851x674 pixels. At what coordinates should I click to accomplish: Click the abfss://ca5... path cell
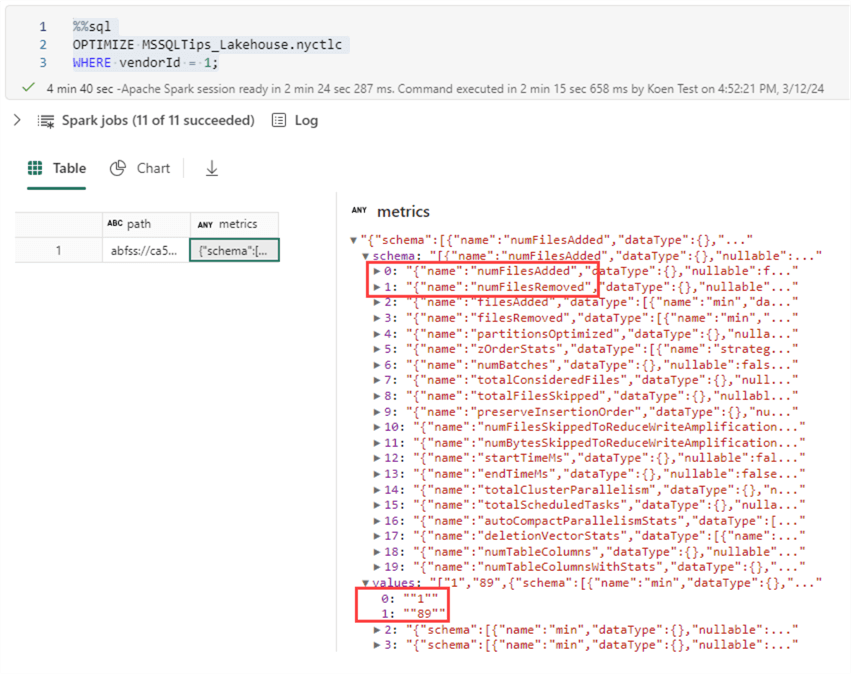146,251
